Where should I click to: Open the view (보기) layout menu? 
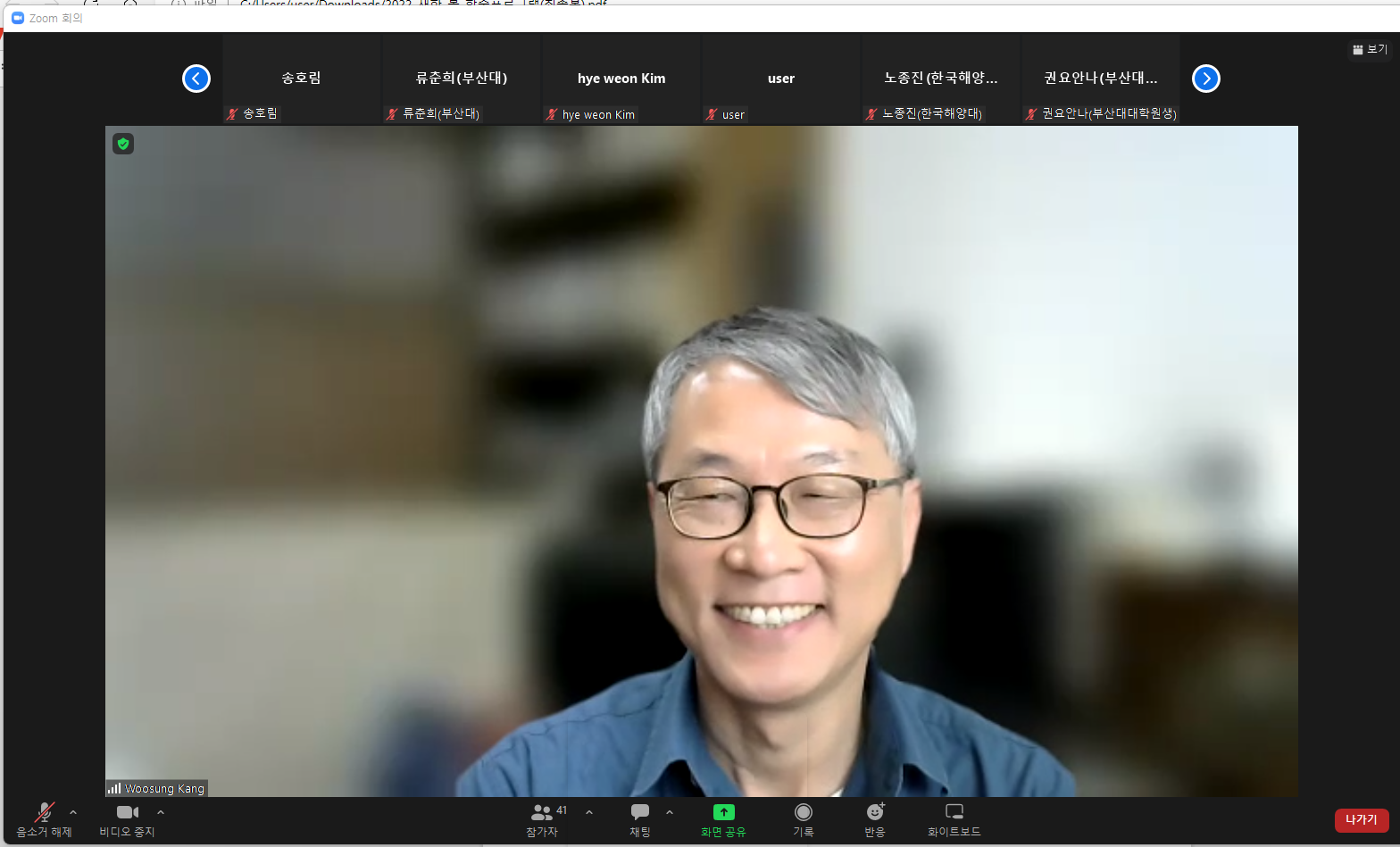(x=1371, y=50)
